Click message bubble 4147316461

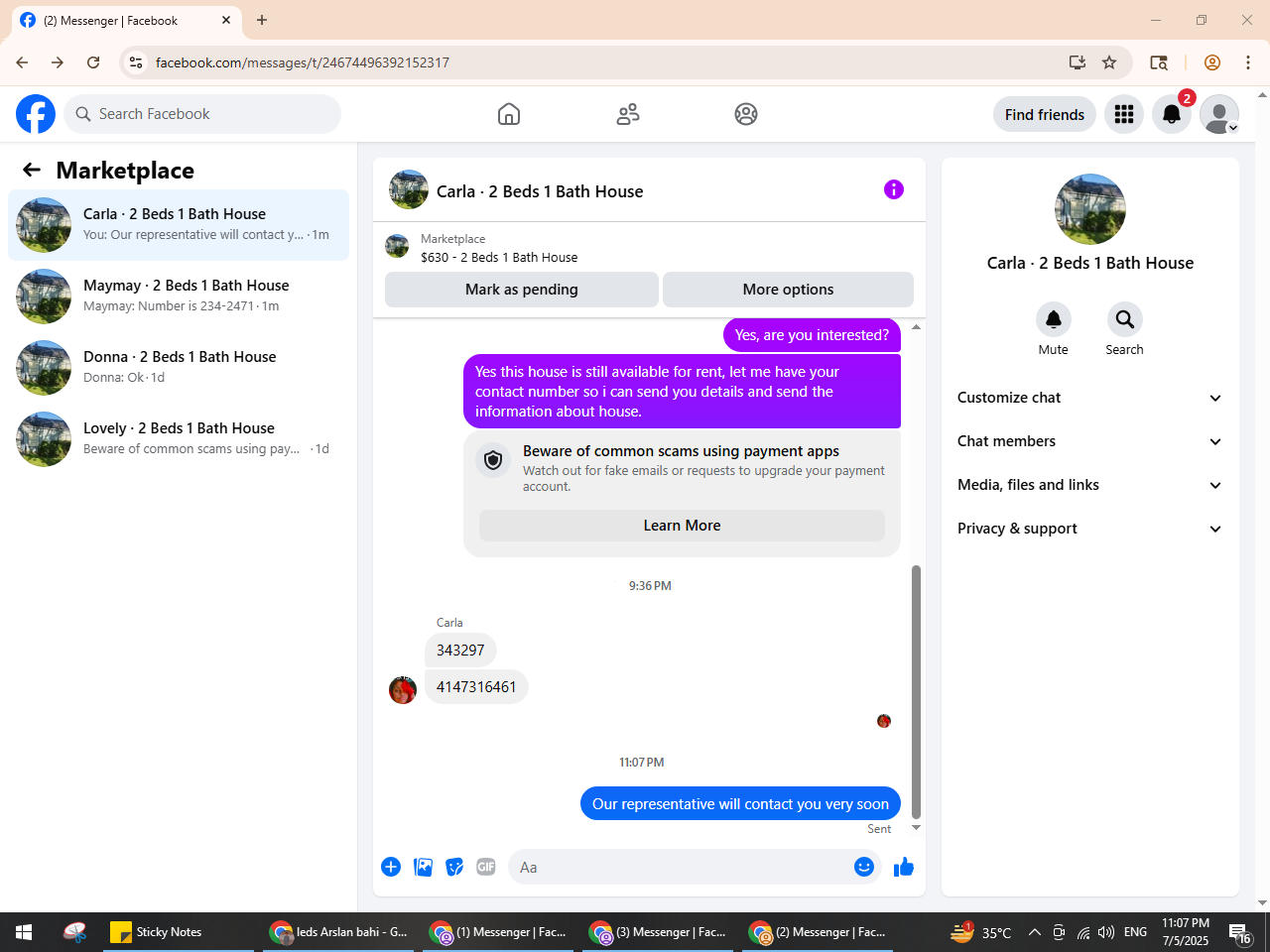(476, 687)
